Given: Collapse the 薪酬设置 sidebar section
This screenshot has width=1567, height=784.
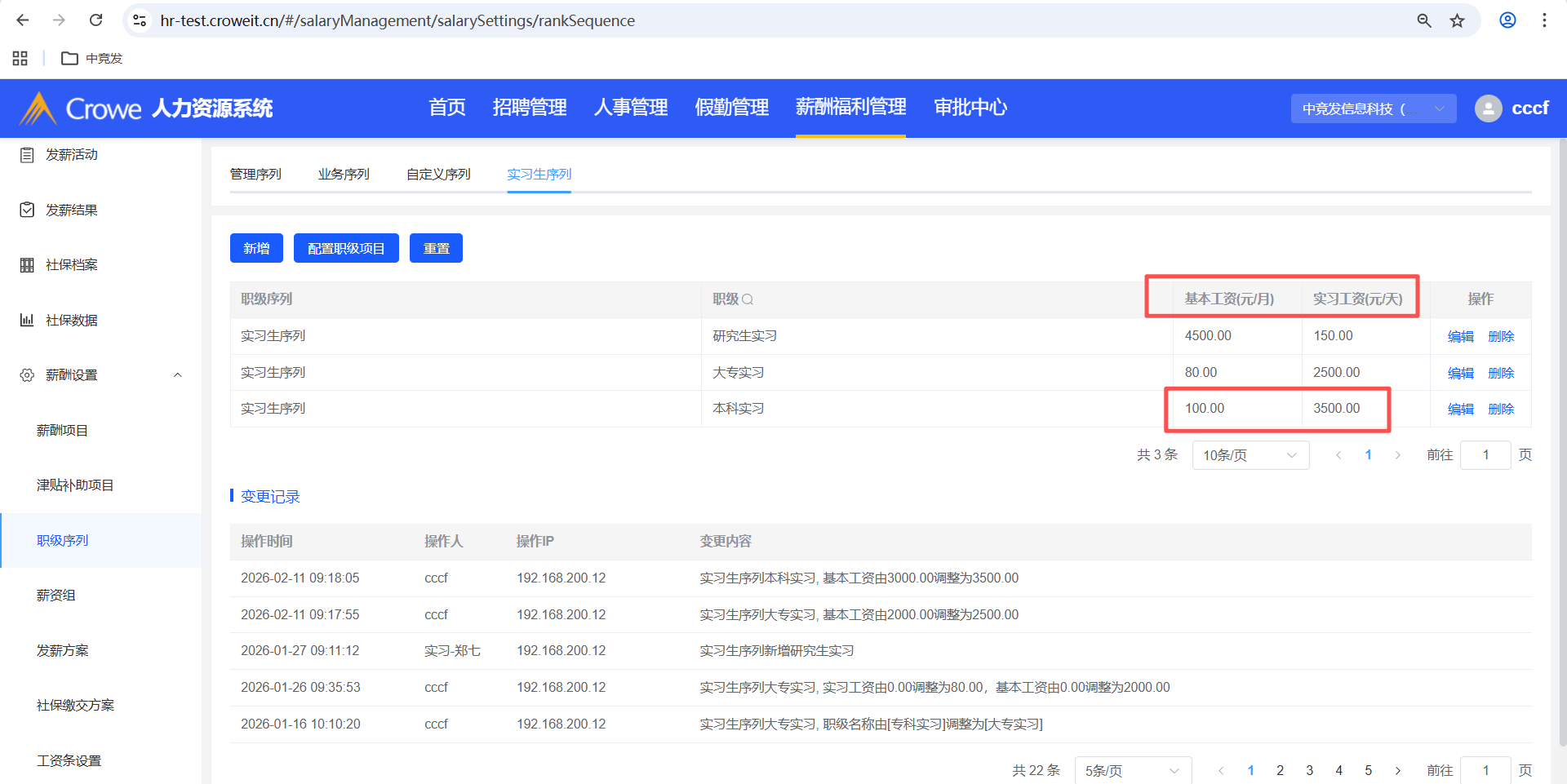Looking at the screenshot, I should pyautogui.click(x=177, y=375).
